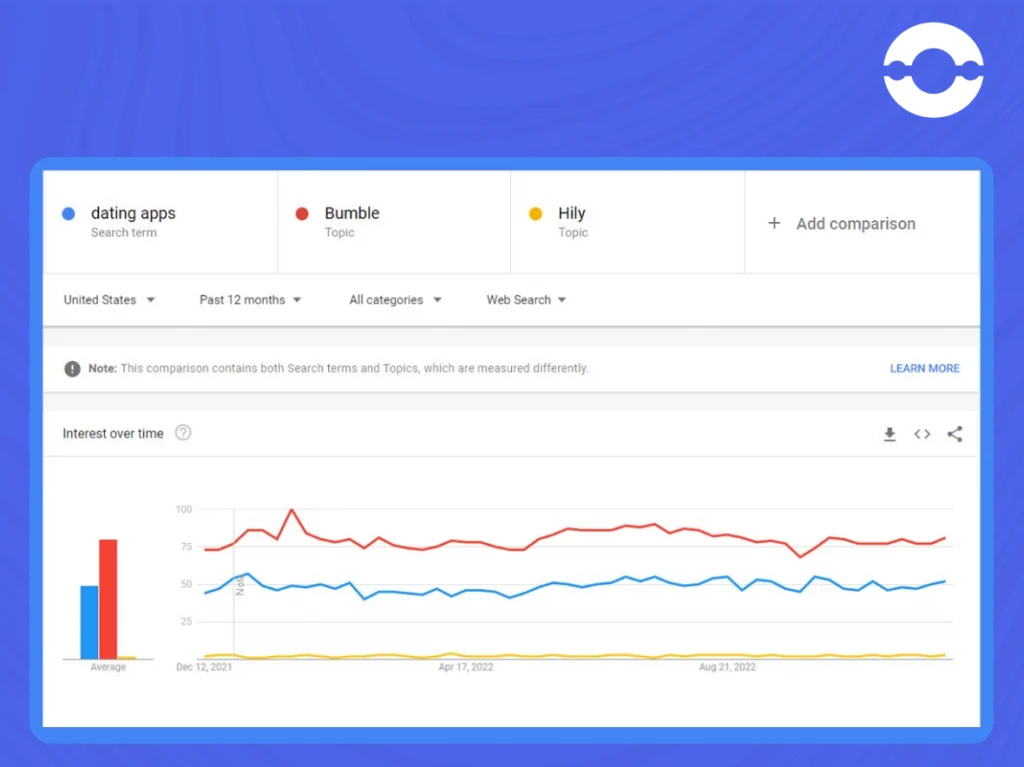Click the 'Search term' subtitle under dating apps
Screen dimensions: 1024x767
pos(124,233)
